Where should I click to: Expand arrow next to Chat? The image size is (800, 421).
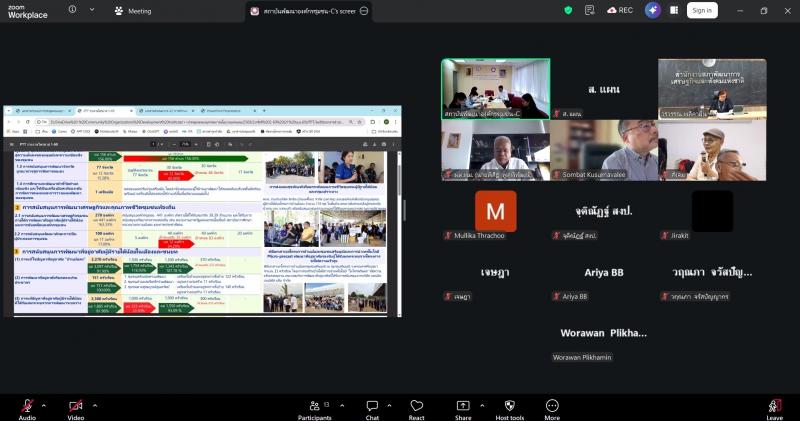point(389,406)
